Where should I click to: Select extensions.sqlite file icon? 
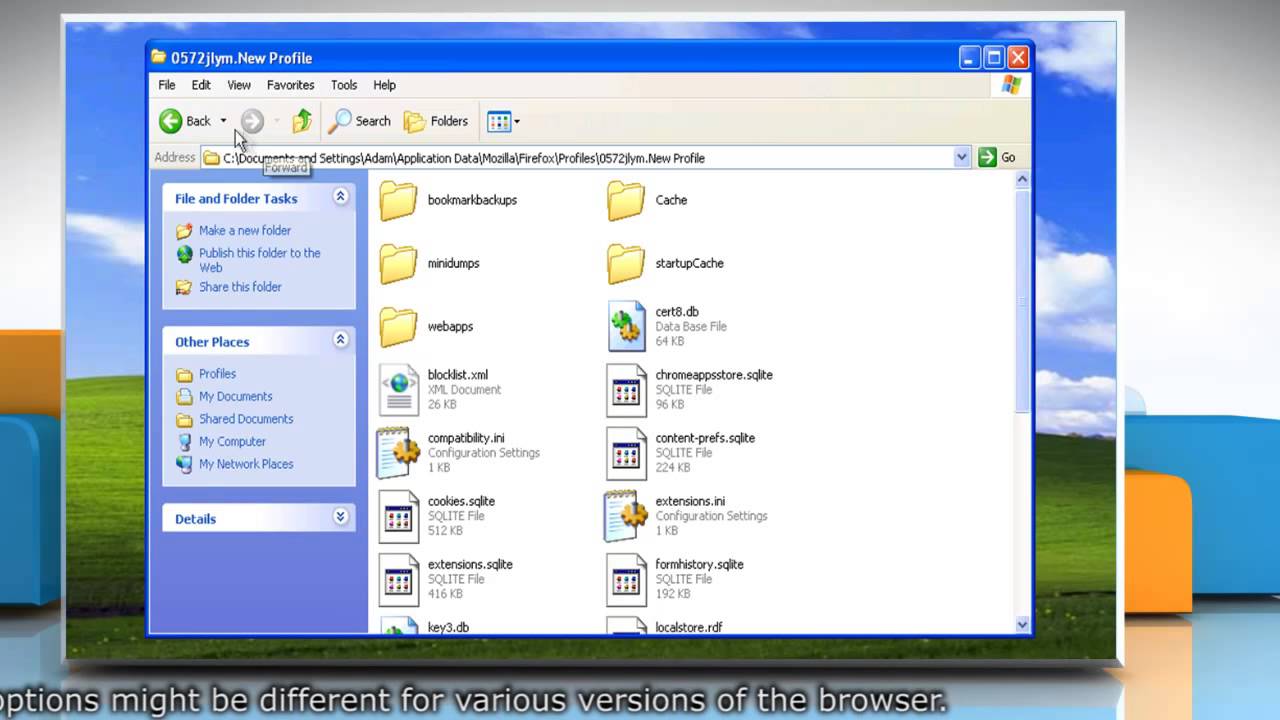point(399,579)
